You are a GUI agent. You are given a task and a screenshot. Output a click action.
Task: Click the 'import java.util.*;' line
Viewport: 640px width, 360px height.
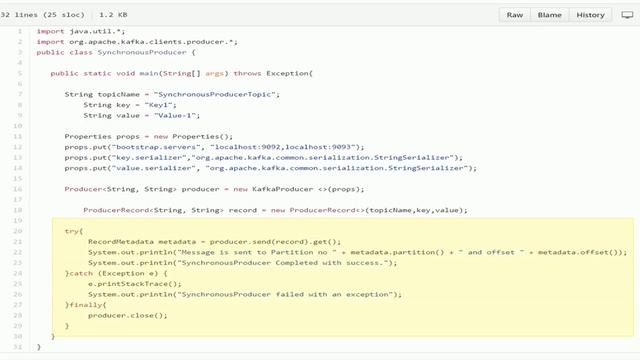(81, 31)
